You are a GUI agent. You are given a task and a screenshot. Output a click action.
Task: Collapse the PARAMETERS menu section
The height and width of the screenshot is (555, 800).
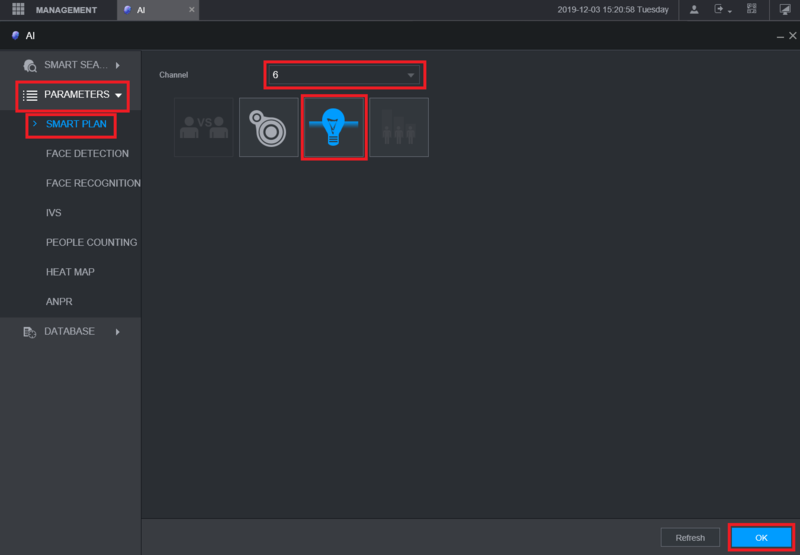click(72, 95)
